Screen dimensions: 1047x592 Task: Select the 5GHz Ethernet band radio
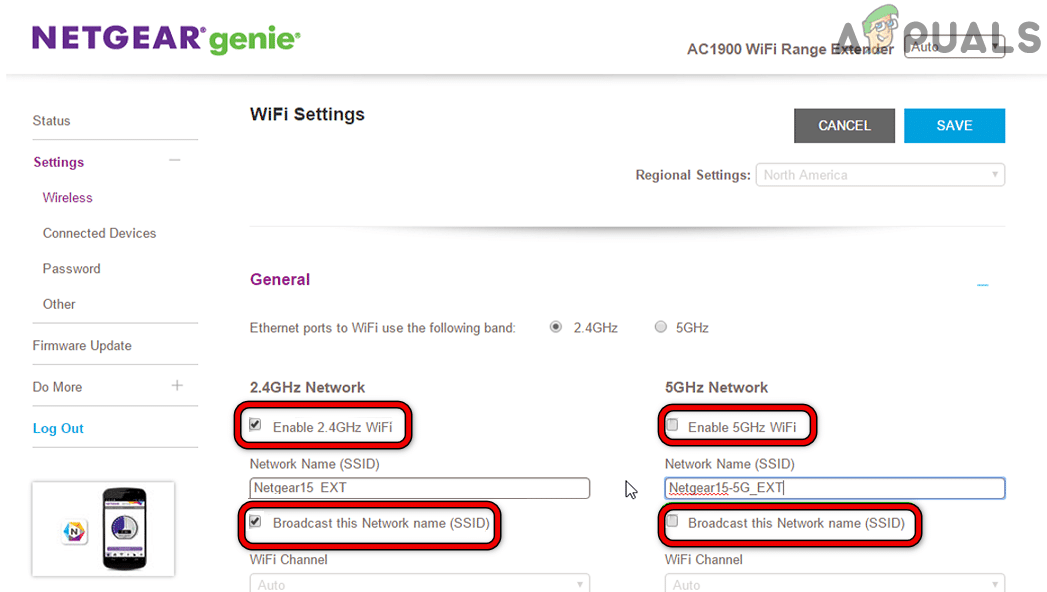point(660,327)
